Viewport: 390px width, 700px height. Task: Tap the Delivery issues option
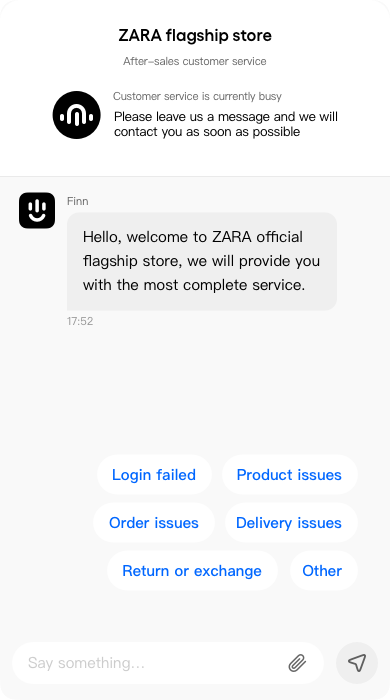pos(289,523)
